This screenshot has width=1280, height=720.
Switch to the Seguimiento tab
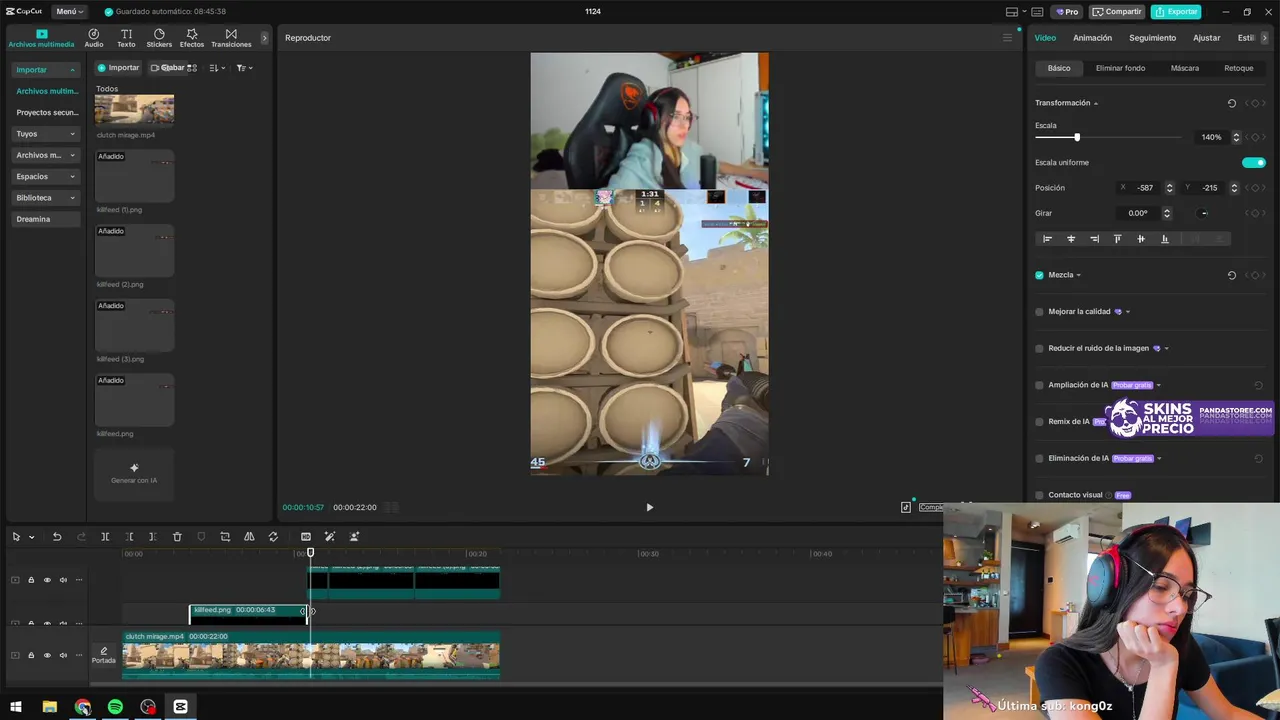point(1152,38)
